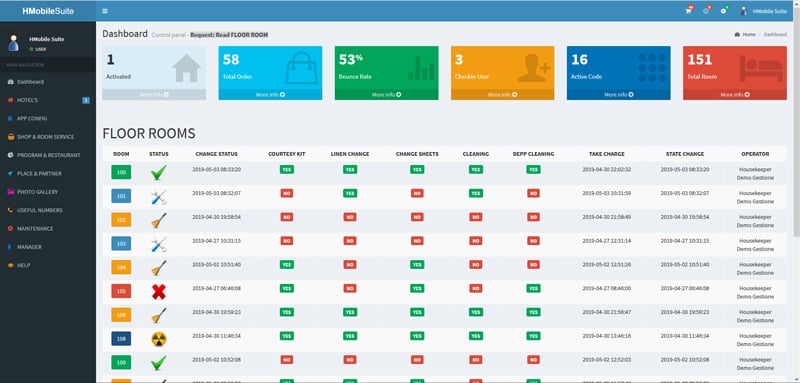Screen dimensions: 800x383
Task: Open HOTEL'S menu in the sidebar
Action: [x=47, y=100]
